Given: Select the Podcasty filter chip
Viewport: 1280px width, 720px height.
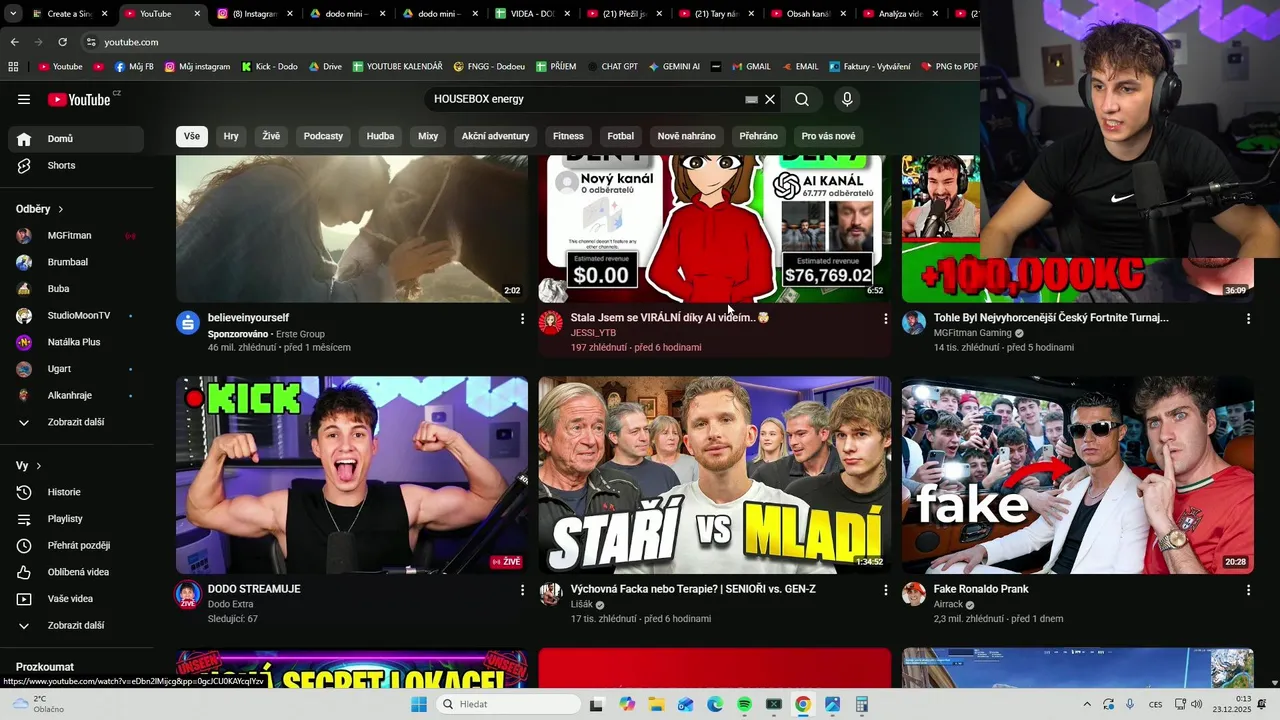Looking at the screenshot, I should coord(323,136).
